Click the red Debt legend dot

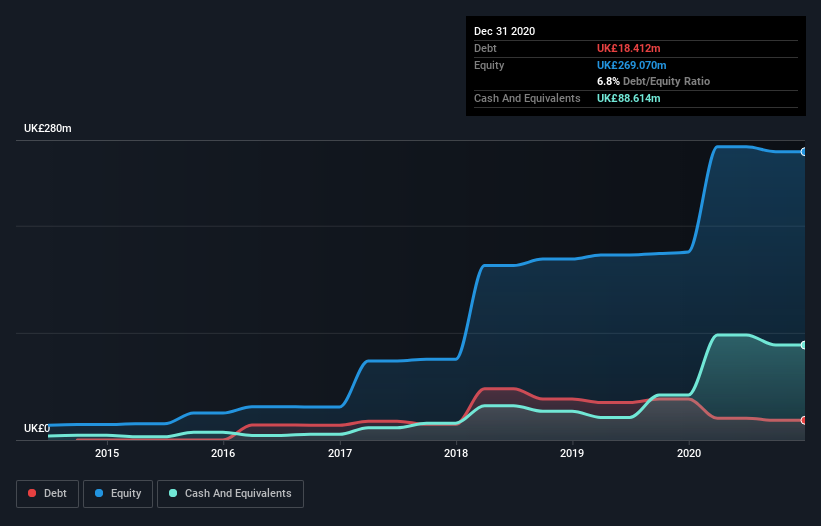point(32,493)
